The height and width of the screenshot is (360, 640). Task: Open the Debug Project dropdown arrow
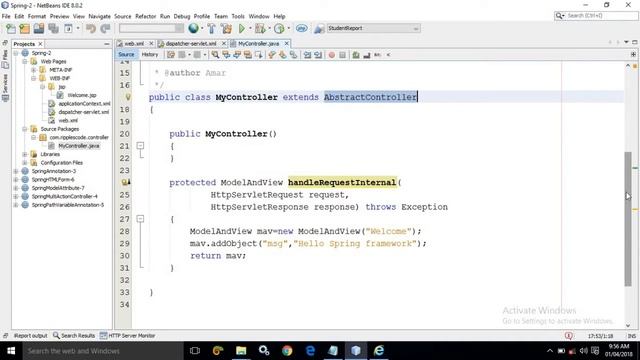tap(269, 28)
